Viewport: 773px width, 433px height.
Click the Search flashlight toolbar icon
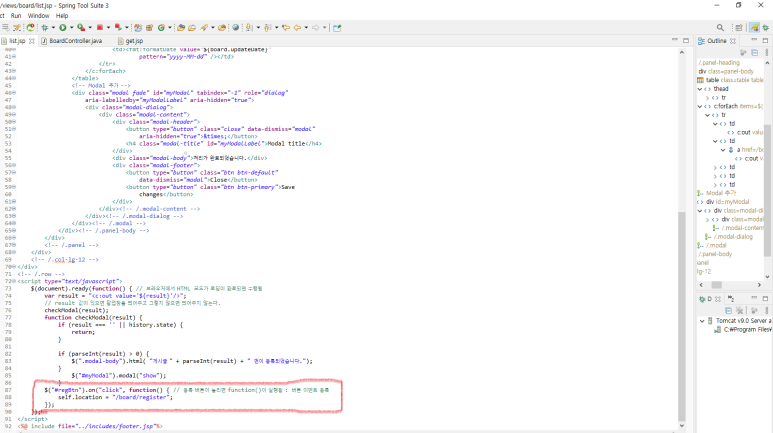204,28
